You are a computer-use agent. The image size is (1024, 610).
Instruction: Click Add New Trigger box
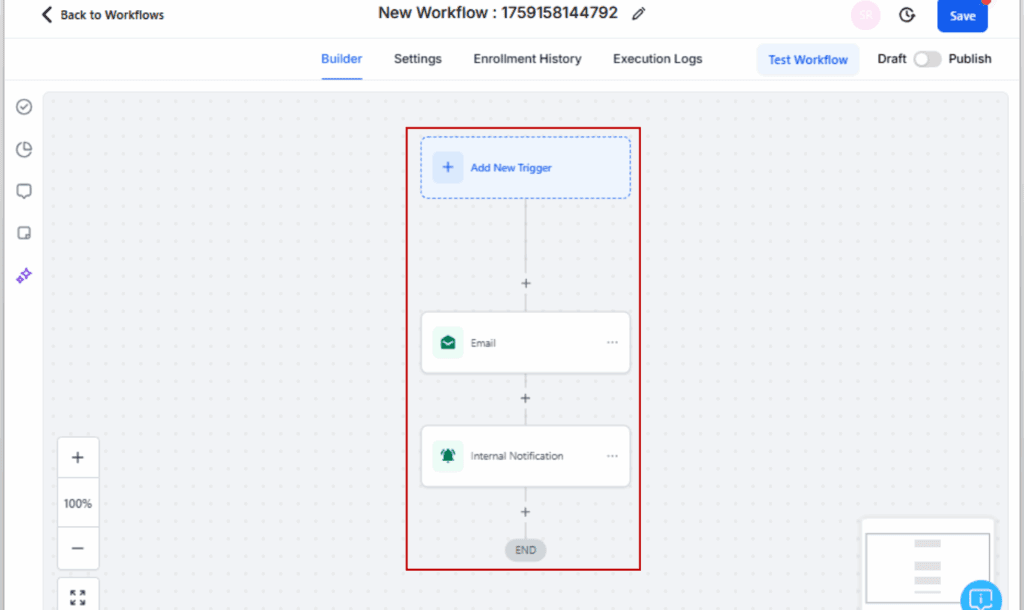(525, 168)
